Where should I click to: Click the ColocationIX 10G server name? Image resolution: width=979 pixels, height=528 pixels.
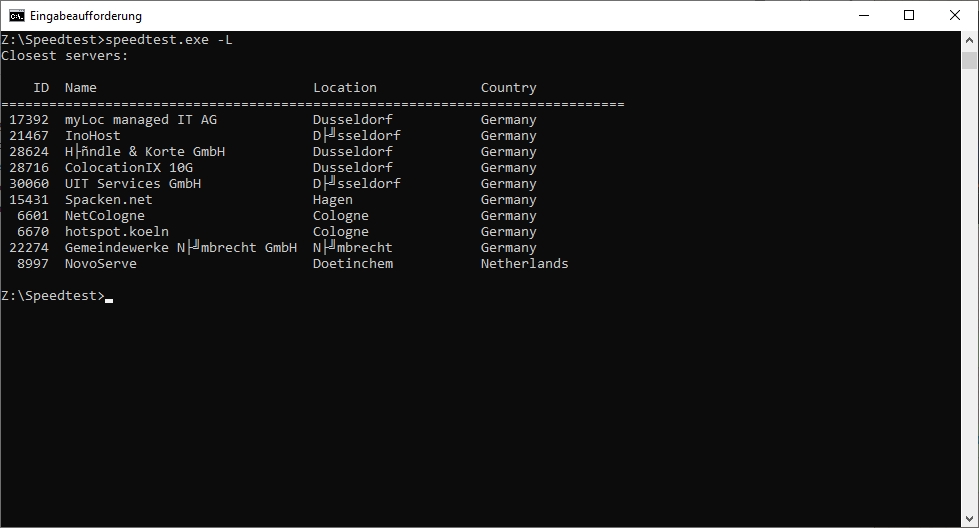[129, 168]
